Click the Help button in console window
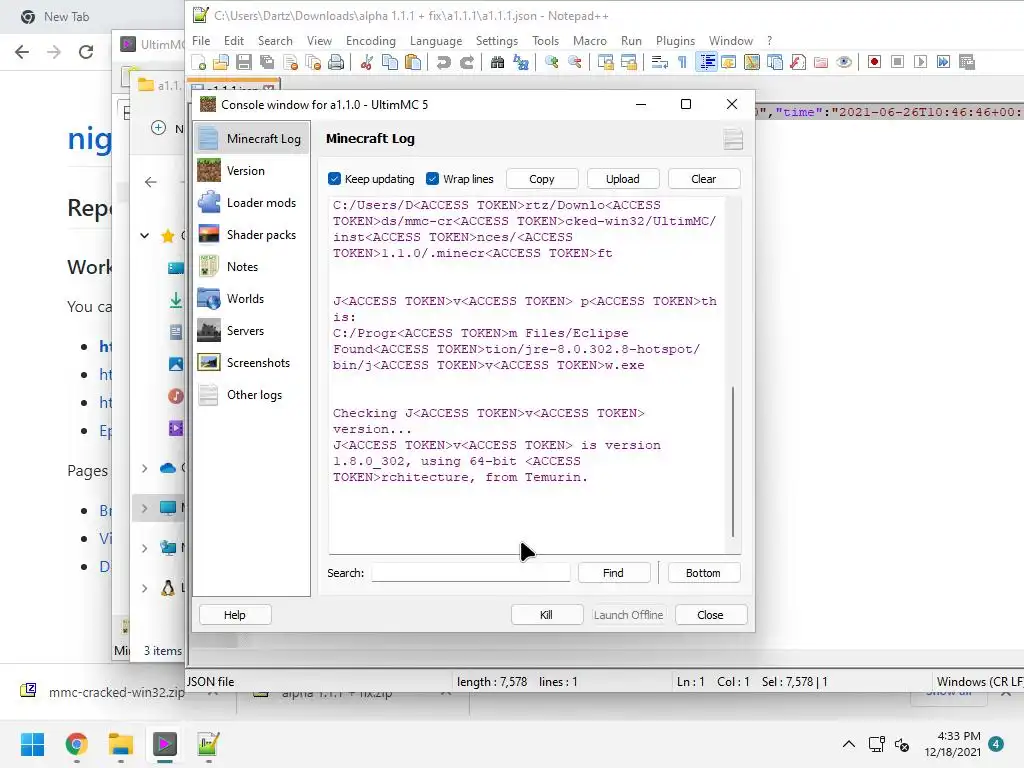The width and height of the screenshot is (1024, 768). tap(234, 615)
